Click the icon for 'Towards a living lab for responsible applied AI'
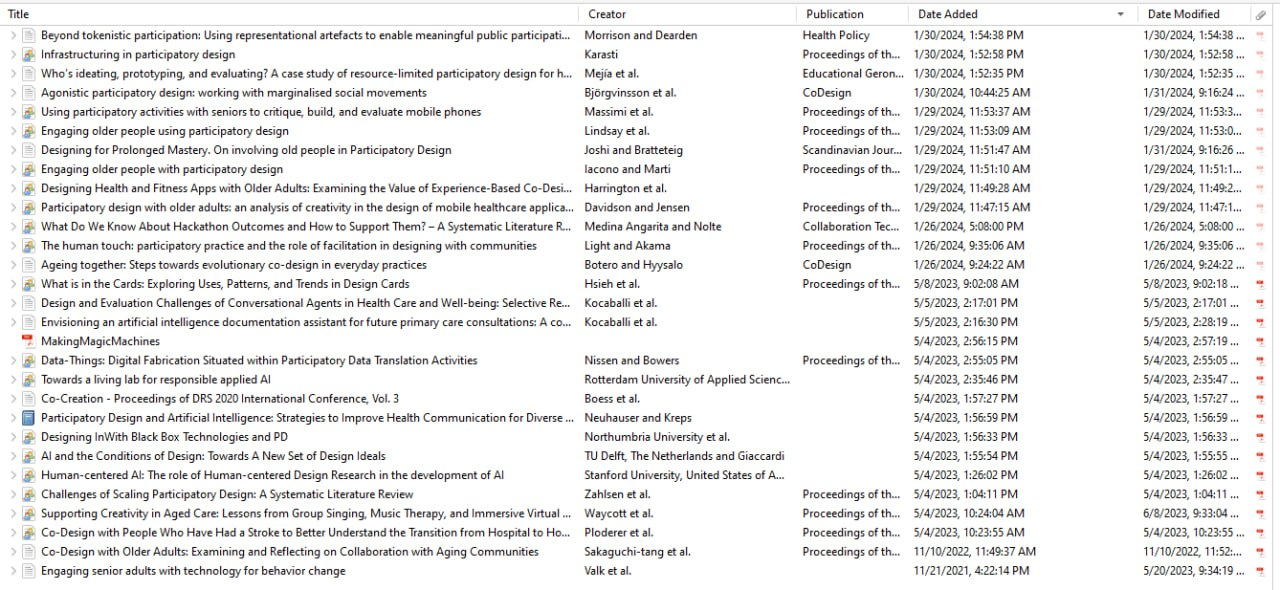The image size is (1280, 590). pyautogui.click(x=29, y=380)
